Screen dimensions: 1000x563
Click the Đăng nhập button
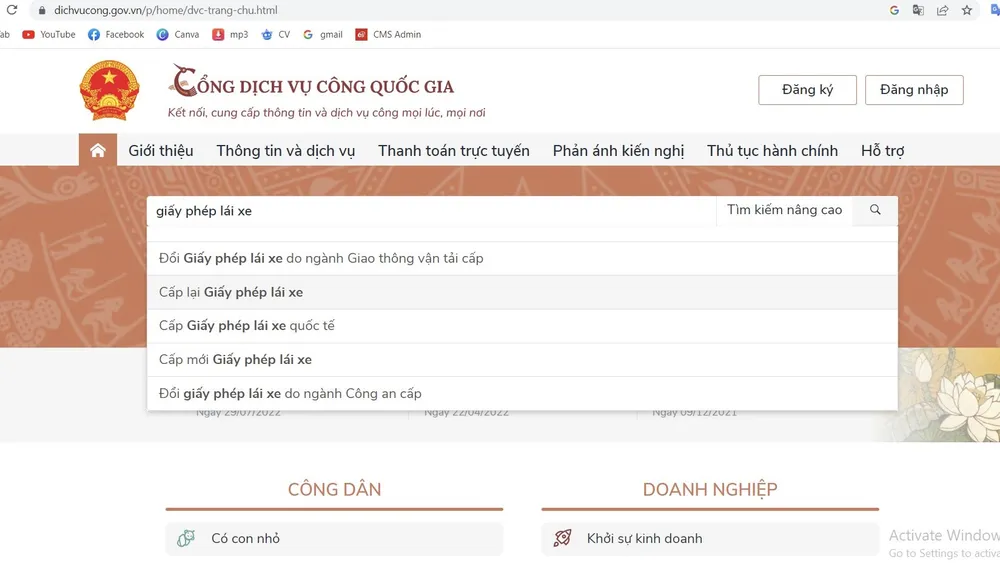914,90
